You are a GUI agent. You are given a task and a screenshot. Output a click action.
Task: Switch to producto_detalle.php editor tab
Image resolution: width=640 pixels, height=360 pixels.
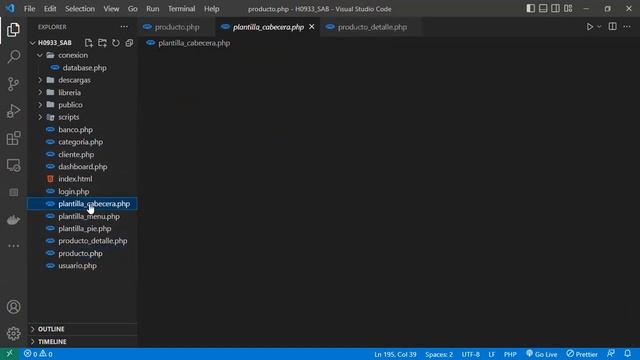(371, 27)
